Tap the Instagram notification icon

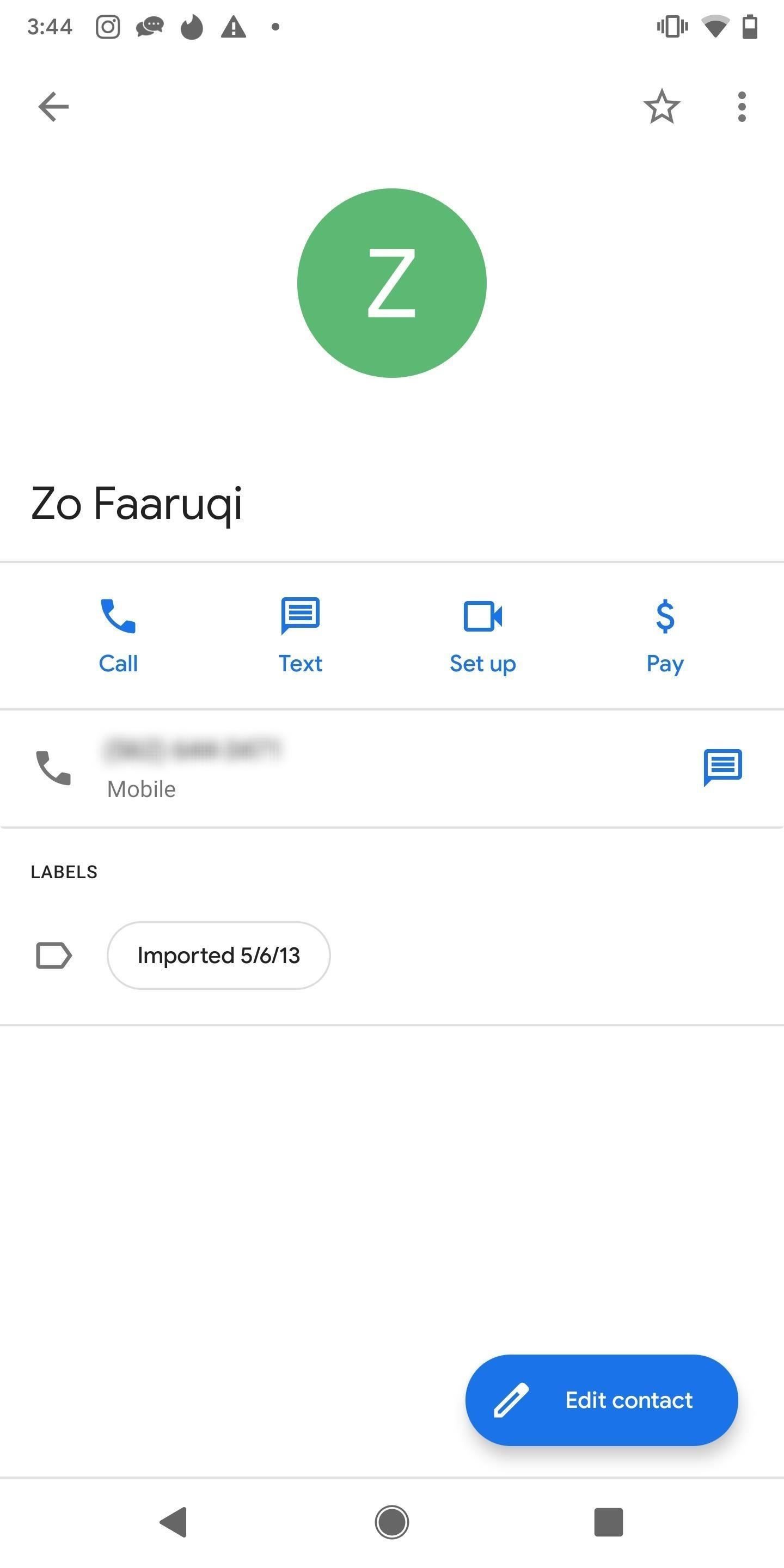pyautogui.click(x=108, y=27)
